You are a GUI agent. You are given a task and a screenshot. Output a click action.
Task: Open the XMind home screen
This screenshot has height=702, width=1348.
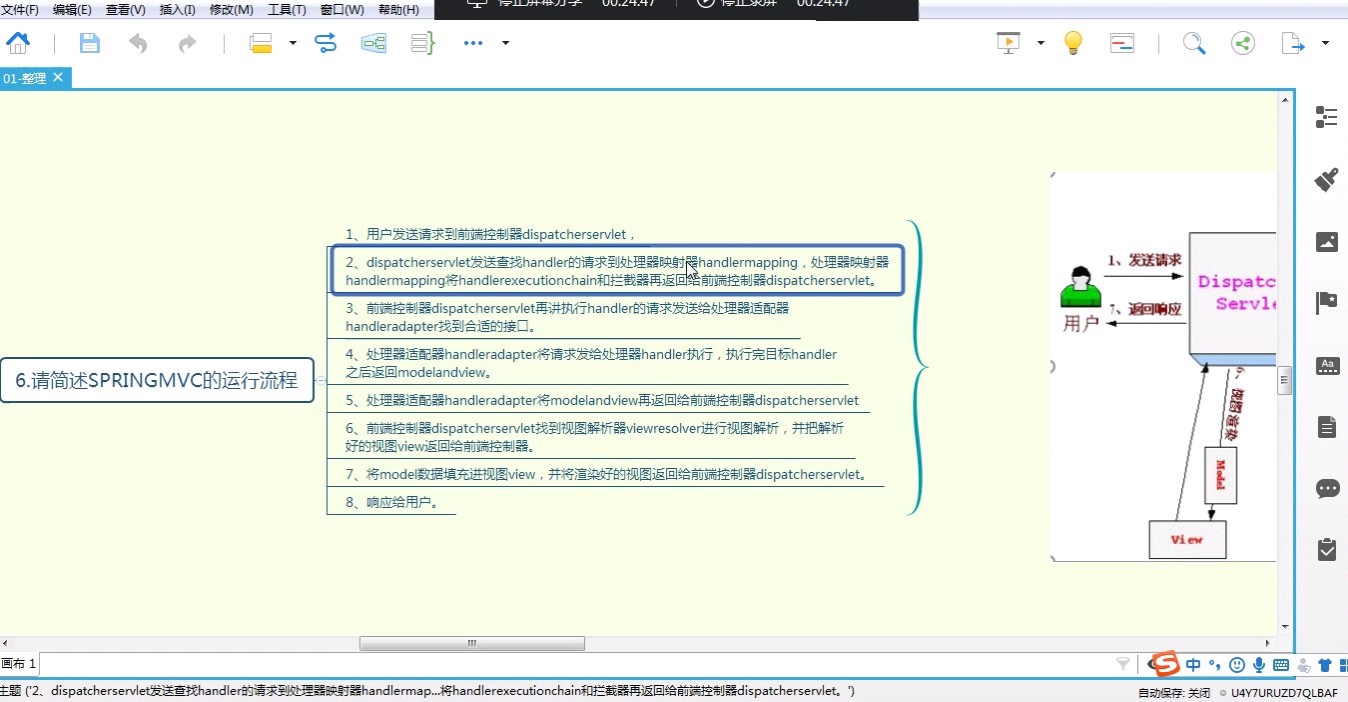(x=20, y=43)
